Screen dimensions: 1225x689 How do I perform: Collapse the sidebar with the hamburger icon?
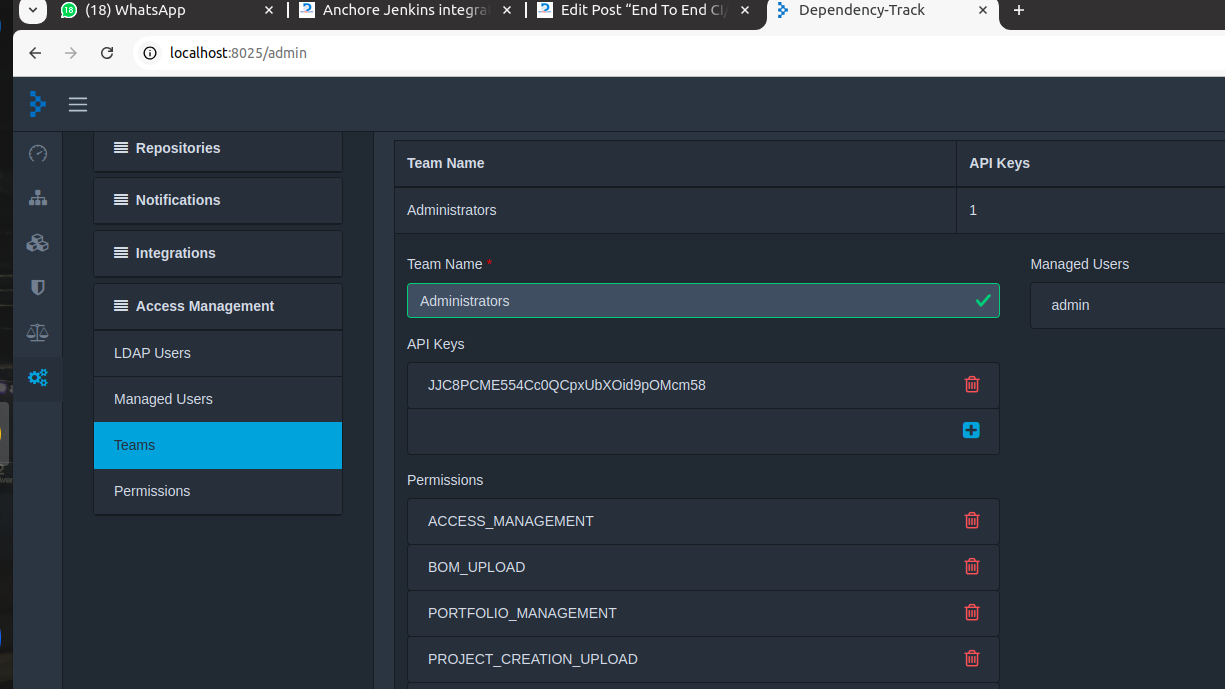click(x=77, y=104)
